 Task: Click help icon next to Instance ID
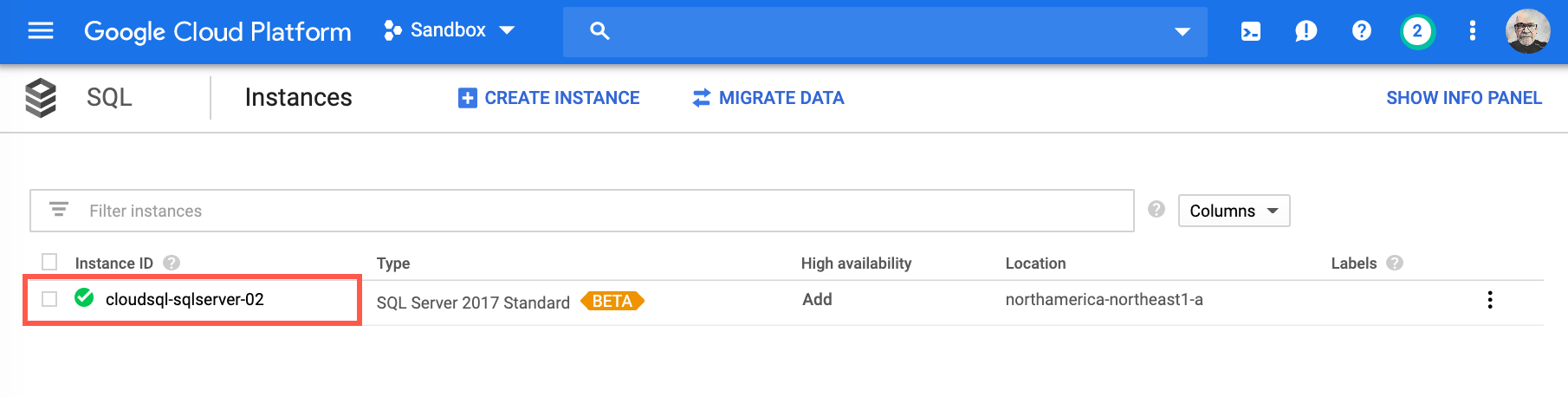point(172,263)
